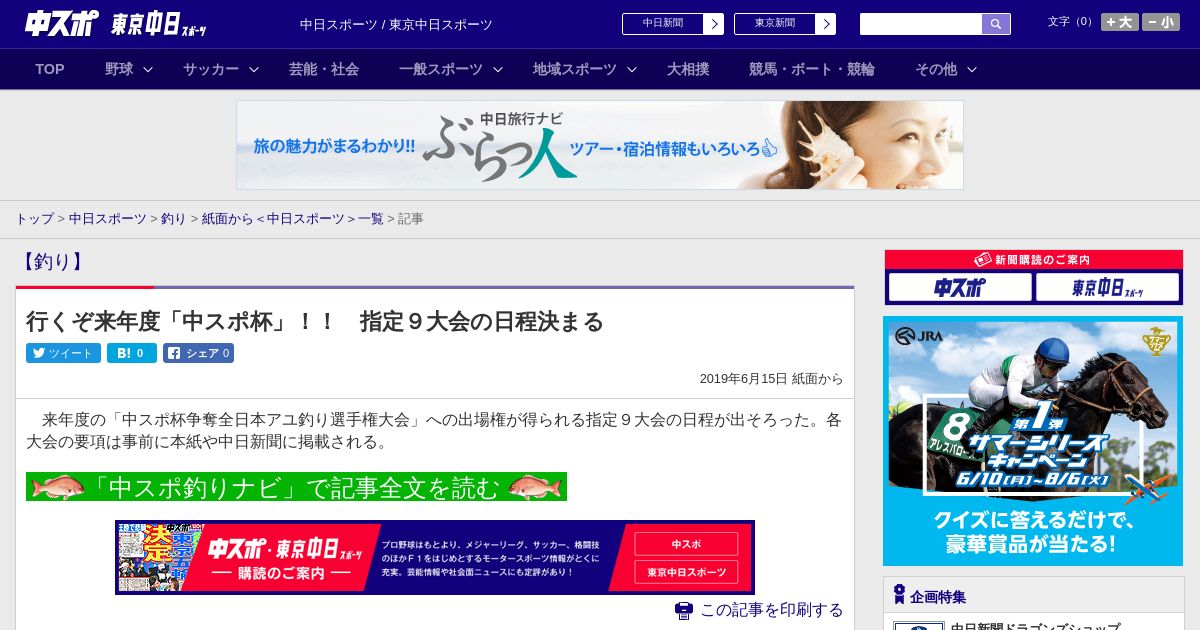
Task: Expand the 地域スポーツ dropdown chevron
Action: pyautogui.click(x=632, y=70)
